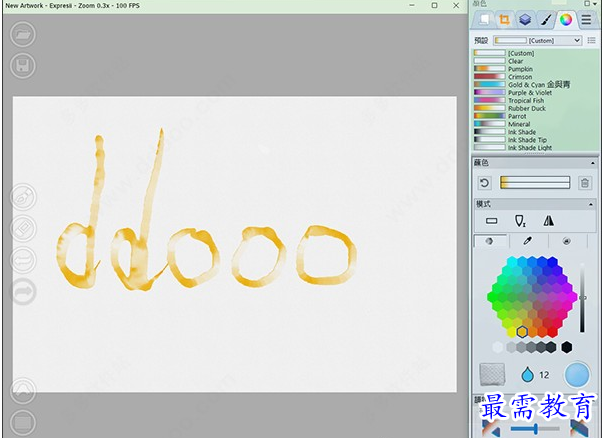Pick the white hexagon swatch
This screenshot has height=438, width=603.
pyautogui.click(x=498, y=347)
